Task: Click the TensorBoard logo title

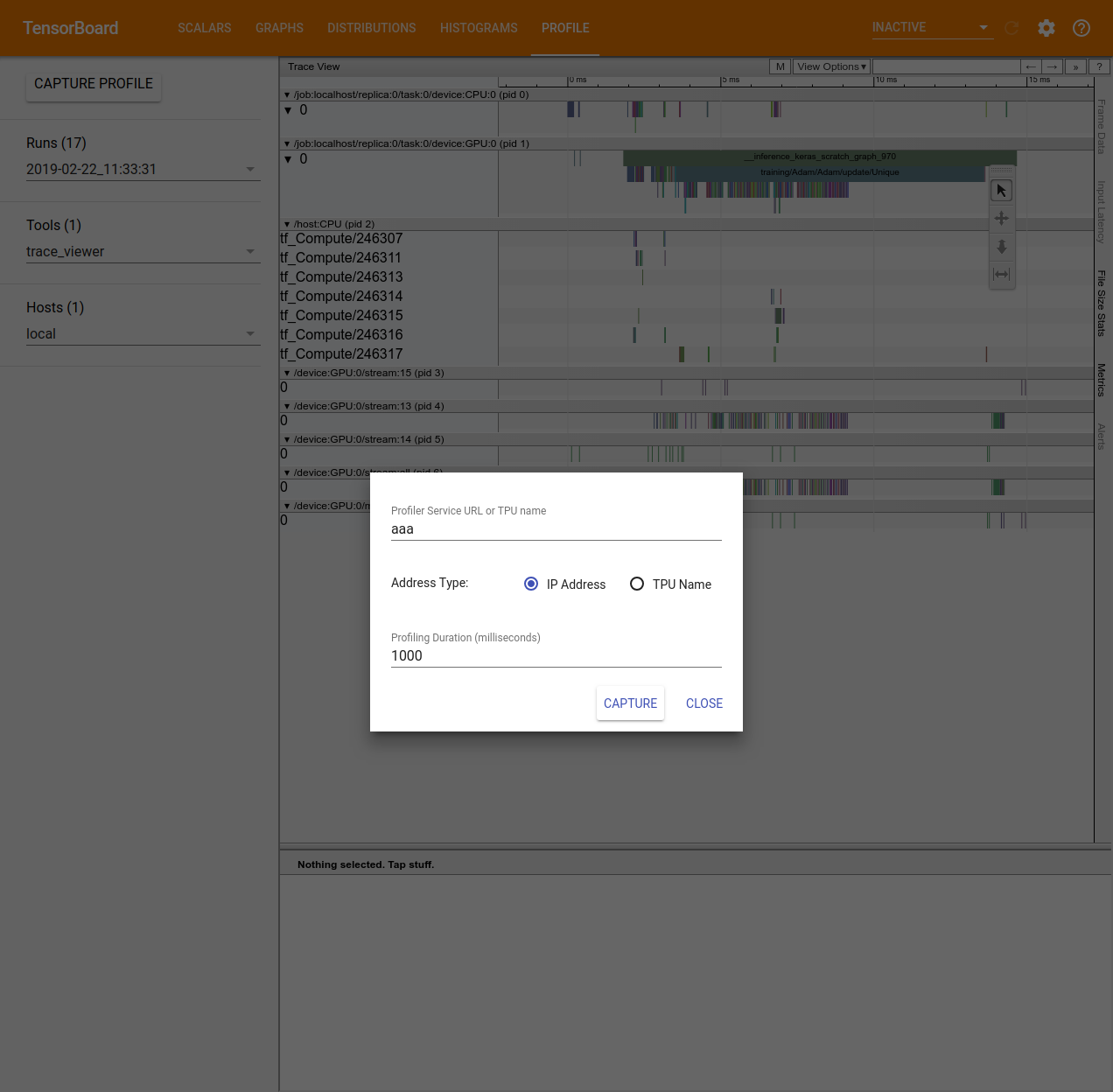Action: pos(71,28)
